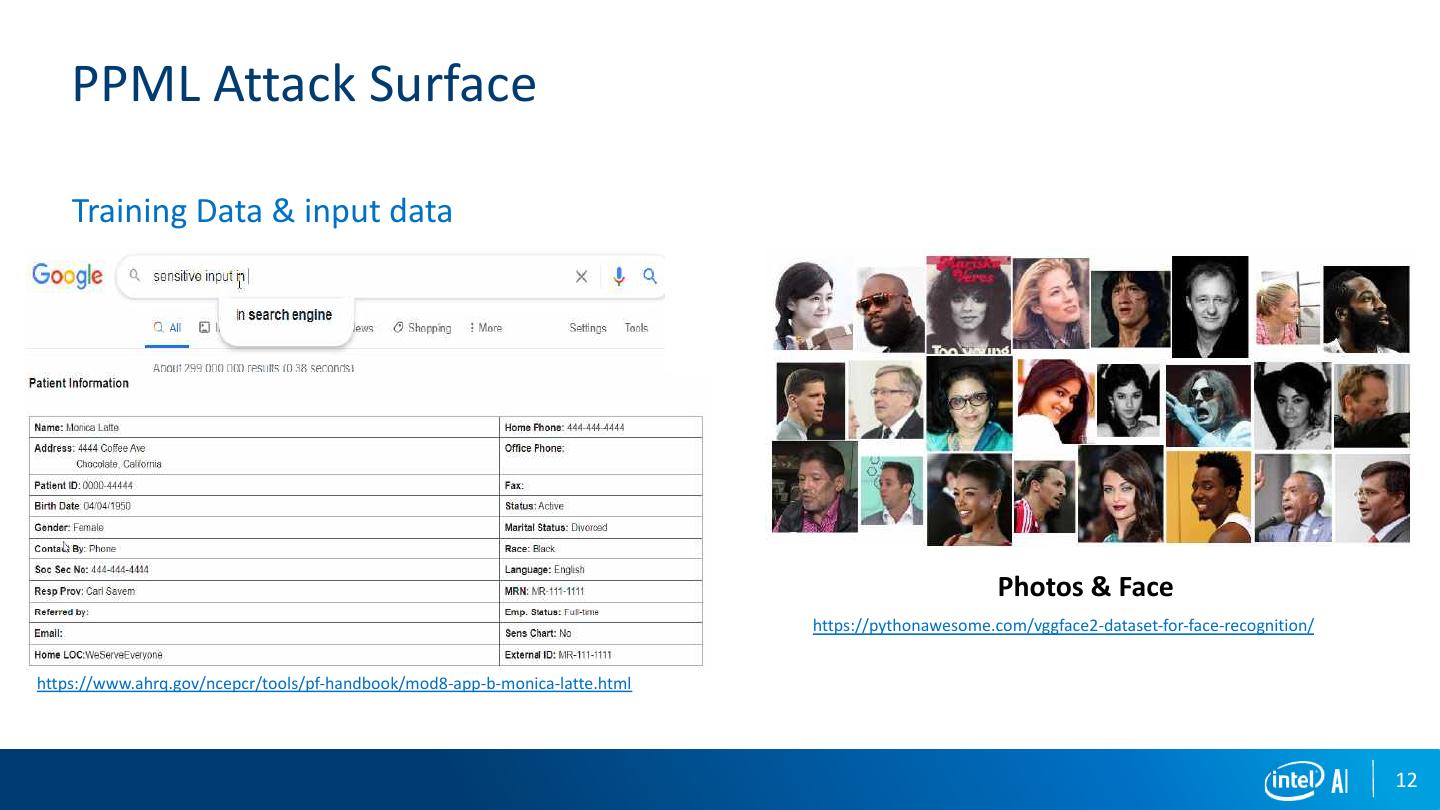Click the Images tab icon beside All
Viewport: 1440px width, 810px height.
pyautogui.click(x=205, y=328)
